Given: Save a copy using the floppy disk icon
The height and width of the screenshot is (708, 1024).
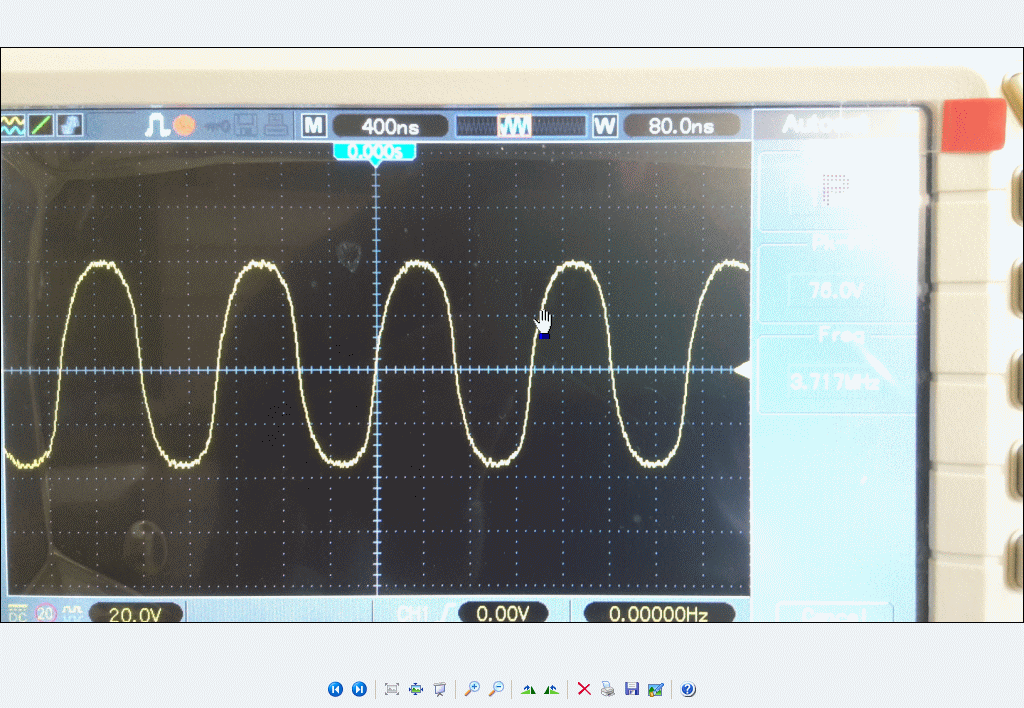Looking at the screenshot, I should (631, 689).
